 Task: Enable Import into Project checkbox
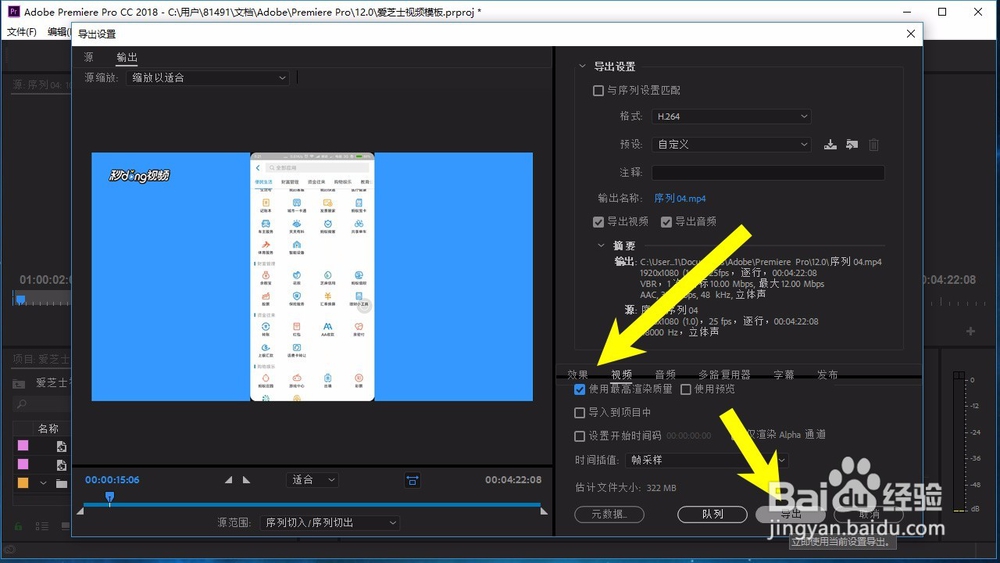click(x=580, y=413)
